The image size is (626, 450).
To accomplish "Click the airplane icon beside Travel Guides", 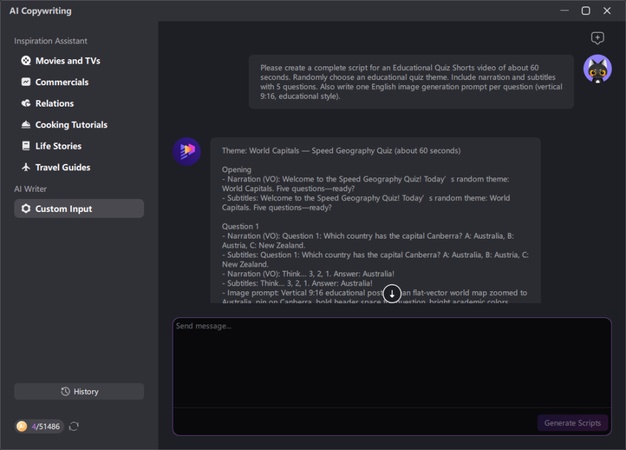I will point(26,167).
